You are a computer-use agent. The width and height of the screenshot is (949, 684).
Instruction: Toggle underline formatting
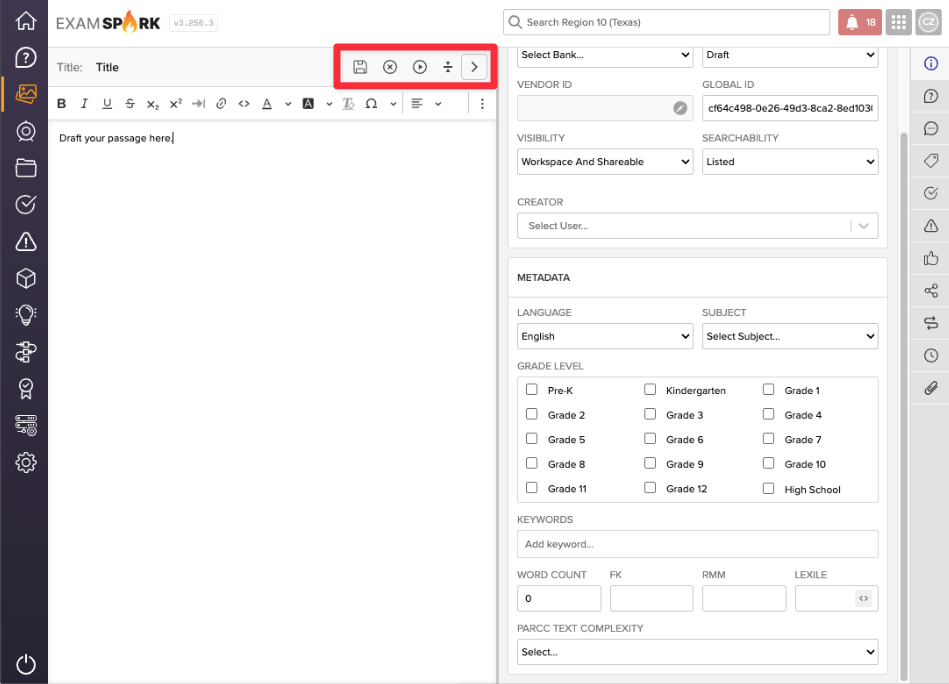click(107, 104)
